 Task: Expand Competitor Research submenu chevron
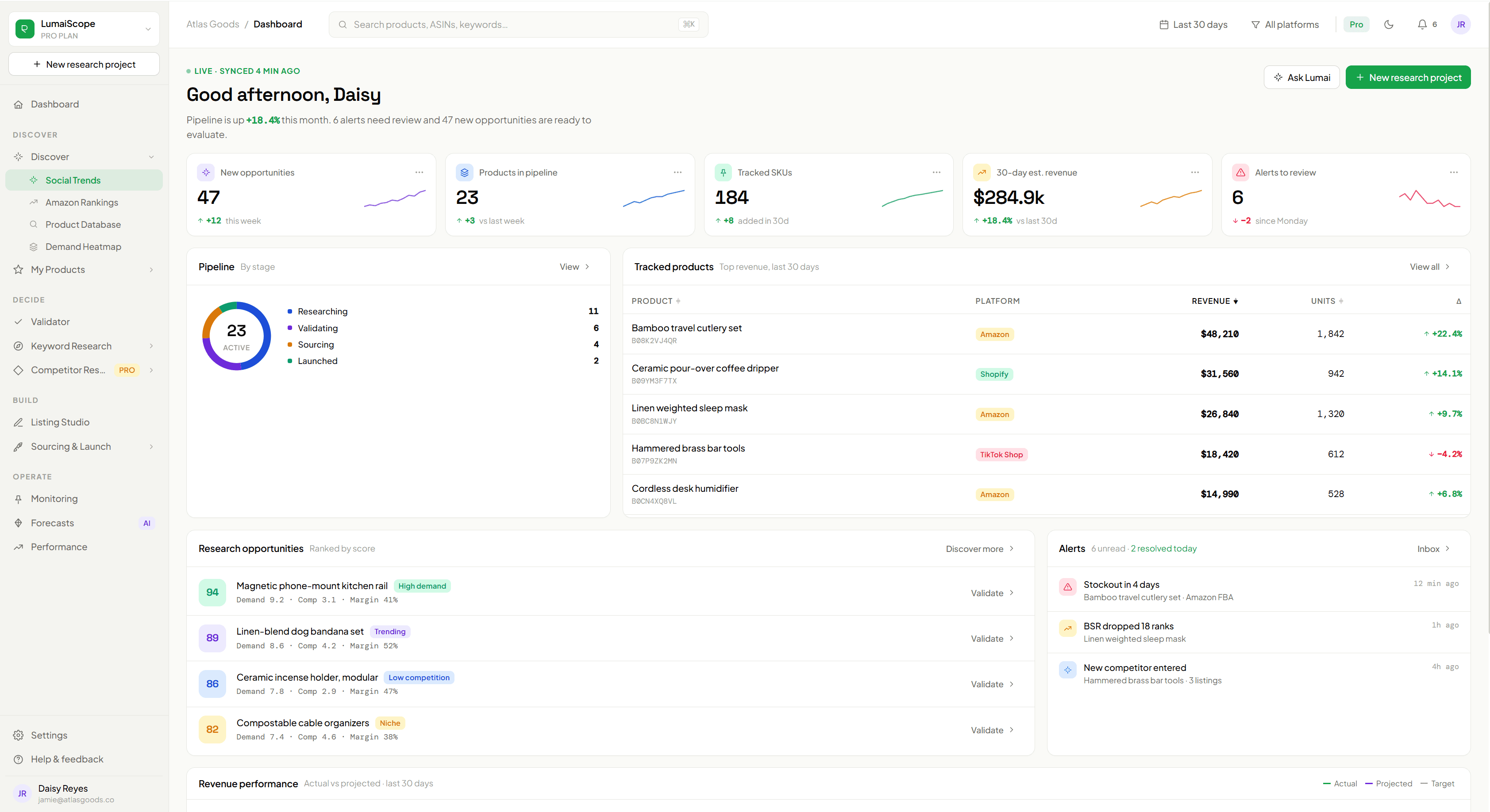click(x=151, y=370)
